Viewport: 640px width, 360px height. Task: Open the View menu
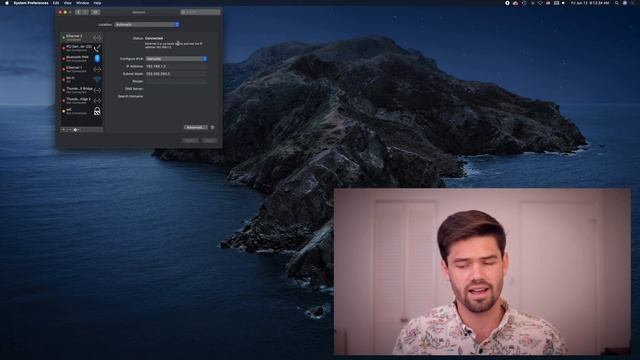click(x=68, y=3)
